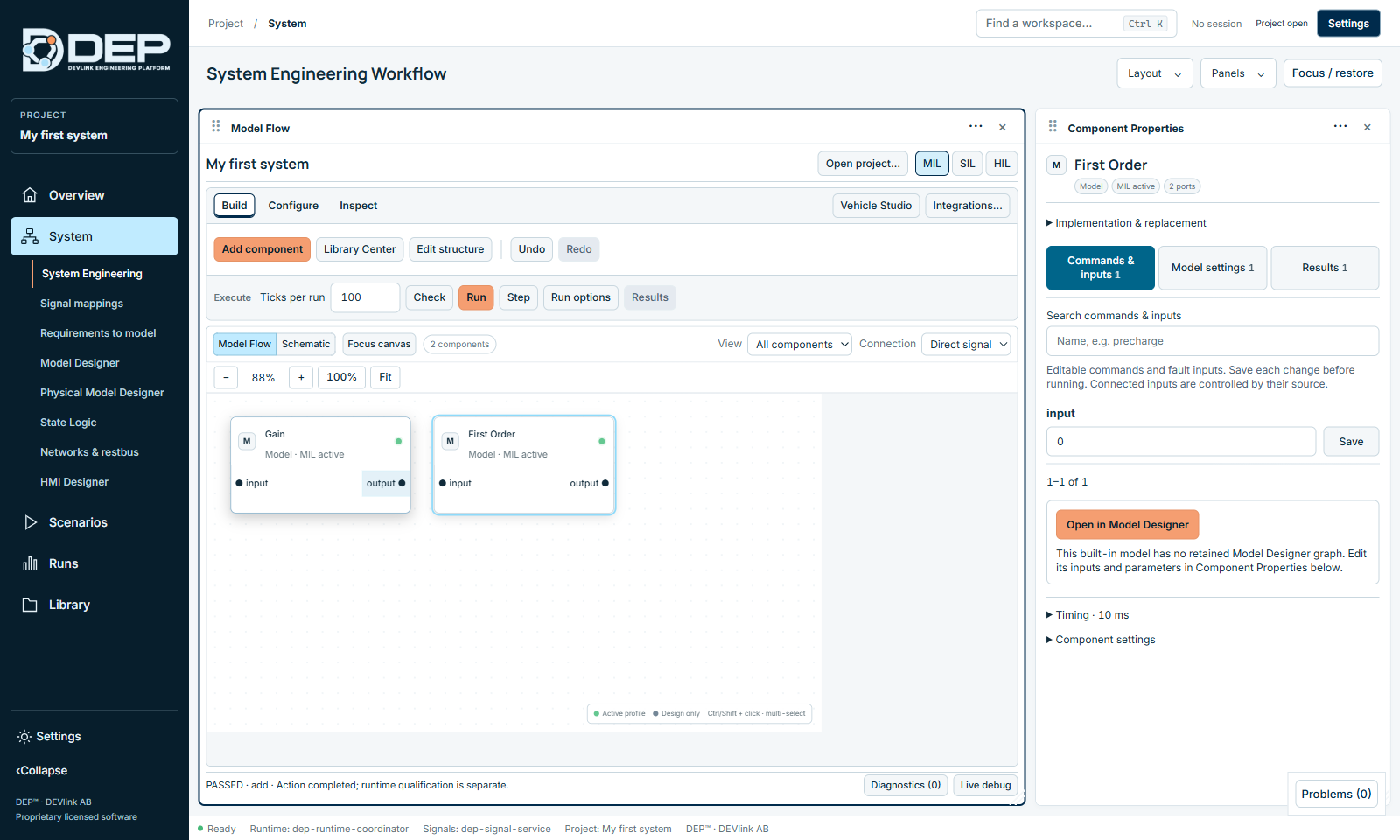
Task: Expand the Component settings section
Action: click(x=1101, y=640)
